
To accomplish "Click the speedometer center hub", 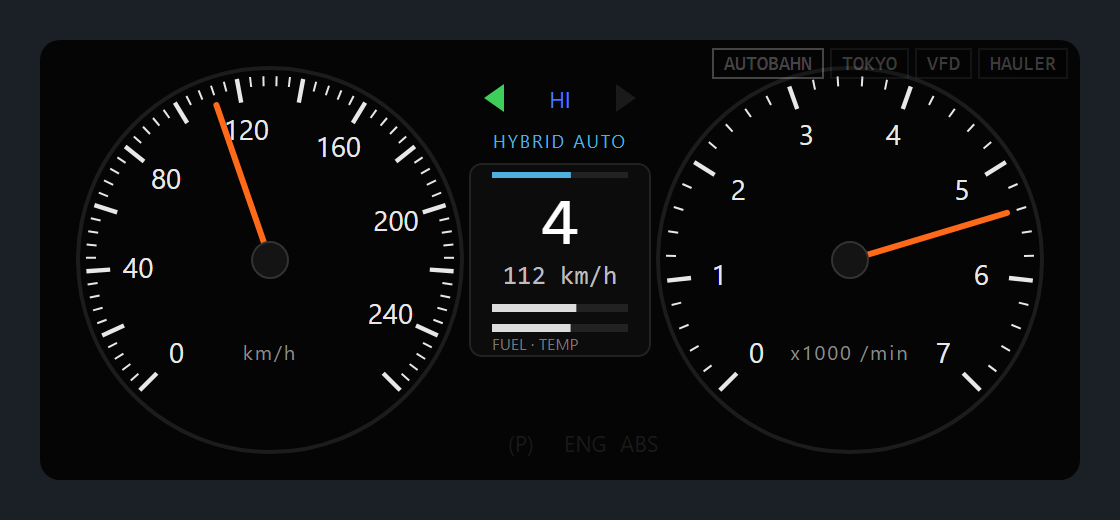I will 270,260.
